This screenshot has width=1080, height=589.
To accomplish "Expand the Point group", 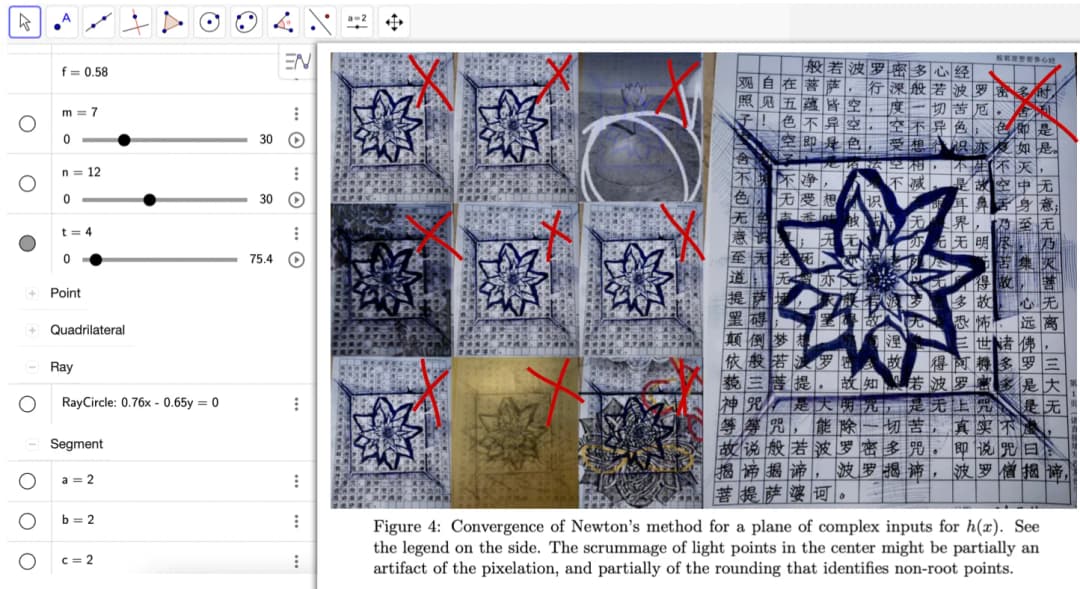I will [32, 293].
